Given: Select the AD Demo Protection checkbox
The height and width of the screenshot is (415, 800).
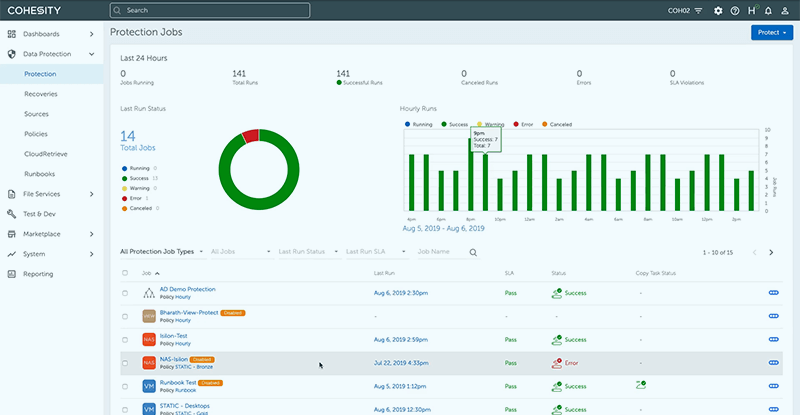Looking at the screenshot, I should pyautogui.click(x=125, y=293).
